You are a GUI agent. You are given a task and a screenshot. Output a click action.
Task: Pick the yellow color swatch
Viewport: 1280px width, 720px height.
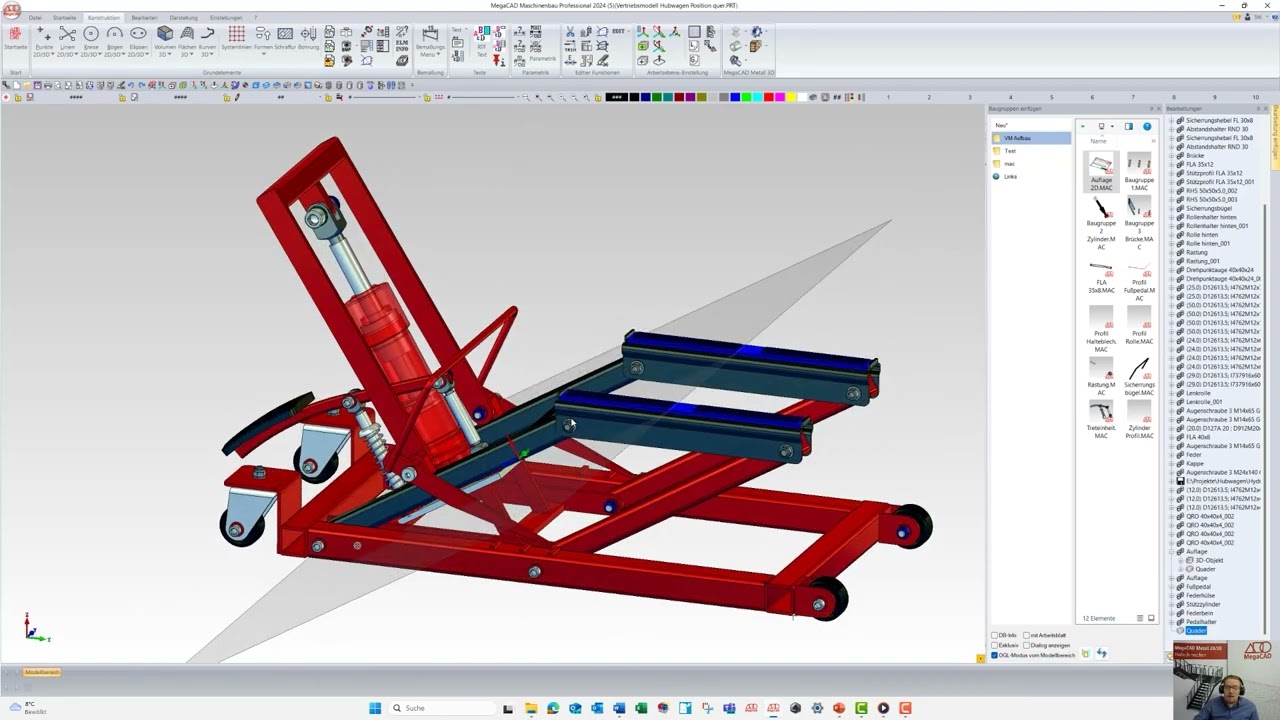(x=790, y=97)
